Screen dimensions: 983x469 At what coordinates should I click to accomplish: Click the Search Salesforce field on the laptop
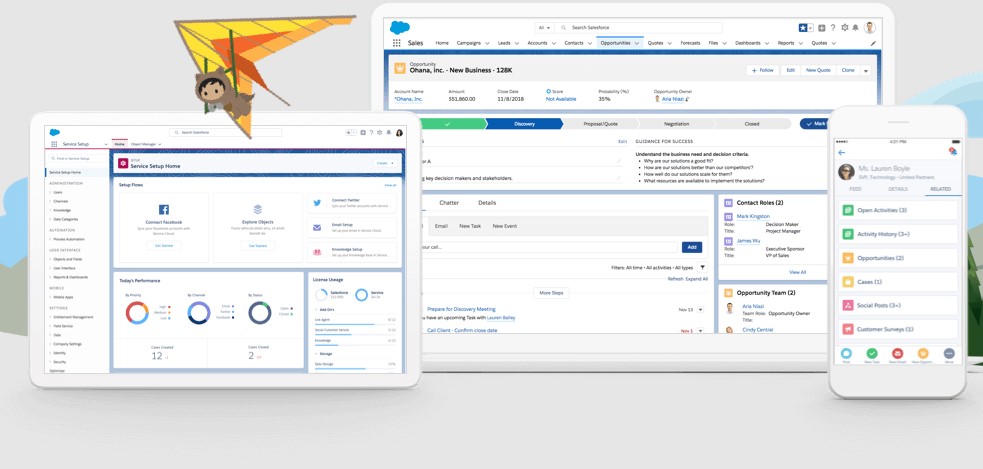[x=638, y=28]
